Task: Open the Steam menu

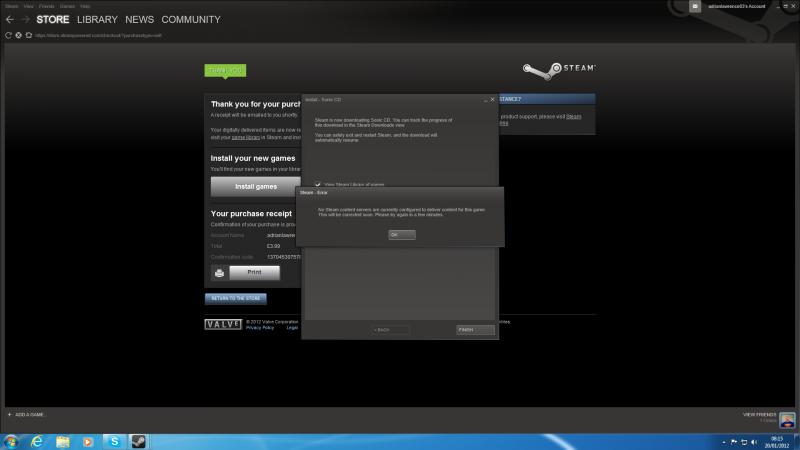Action: coord(12,6)
